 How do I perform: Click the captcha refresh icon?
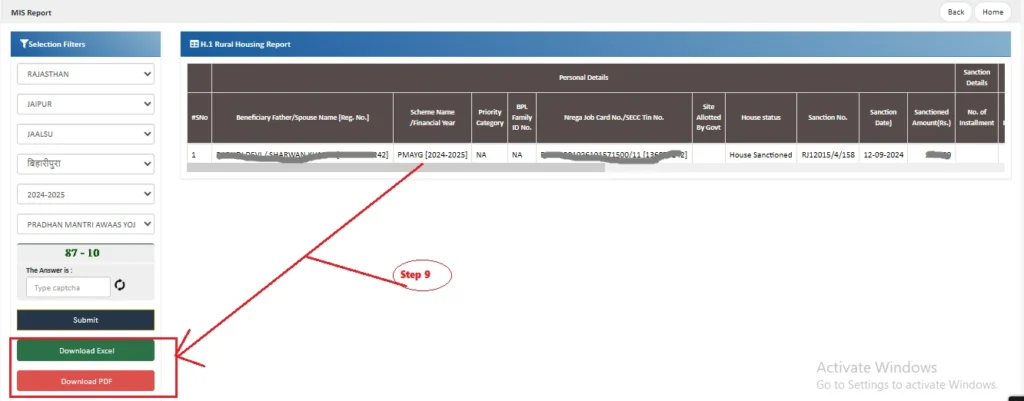point(120,285)
